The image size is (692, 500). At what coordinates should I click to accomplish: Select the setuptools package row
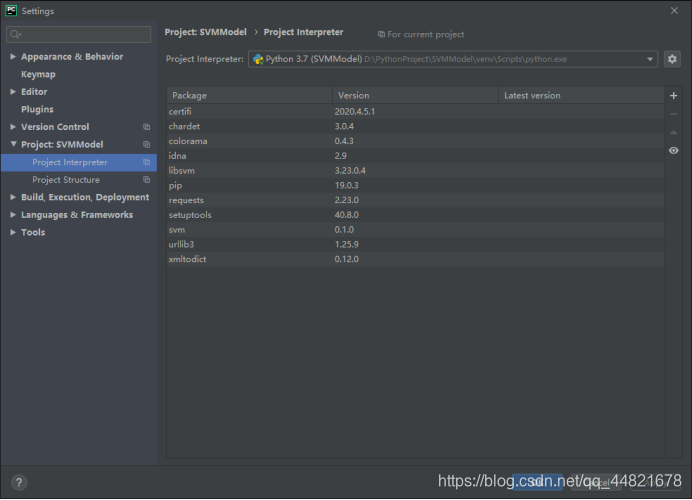click(415, 215)
